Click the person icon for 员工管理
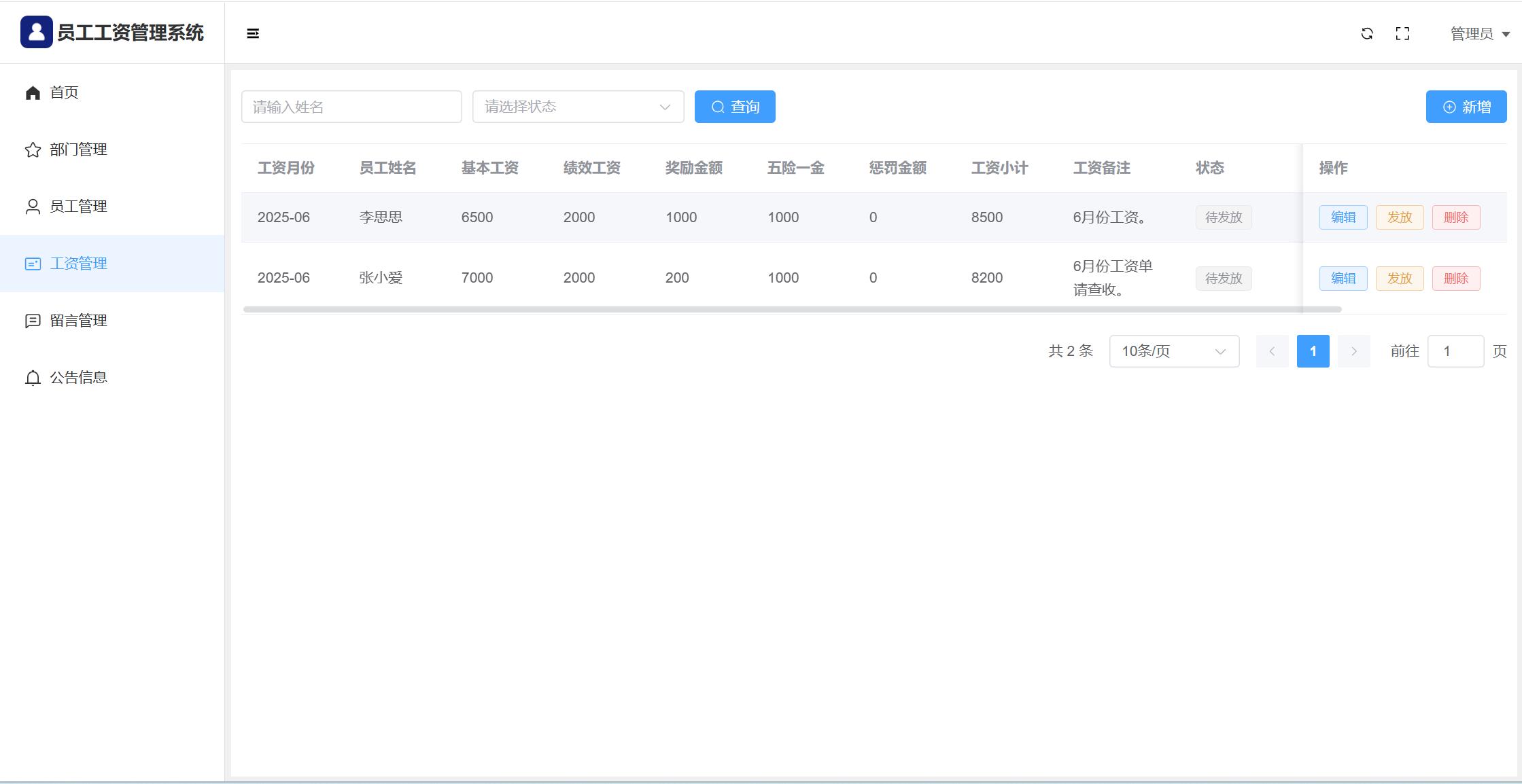The height and width of the screenshot is (784, 1522). (x=33, y=207)
